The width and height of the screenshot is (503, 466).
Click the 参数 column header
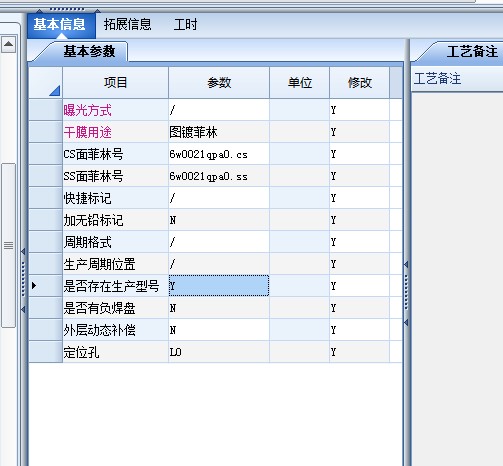click(219, 83)
